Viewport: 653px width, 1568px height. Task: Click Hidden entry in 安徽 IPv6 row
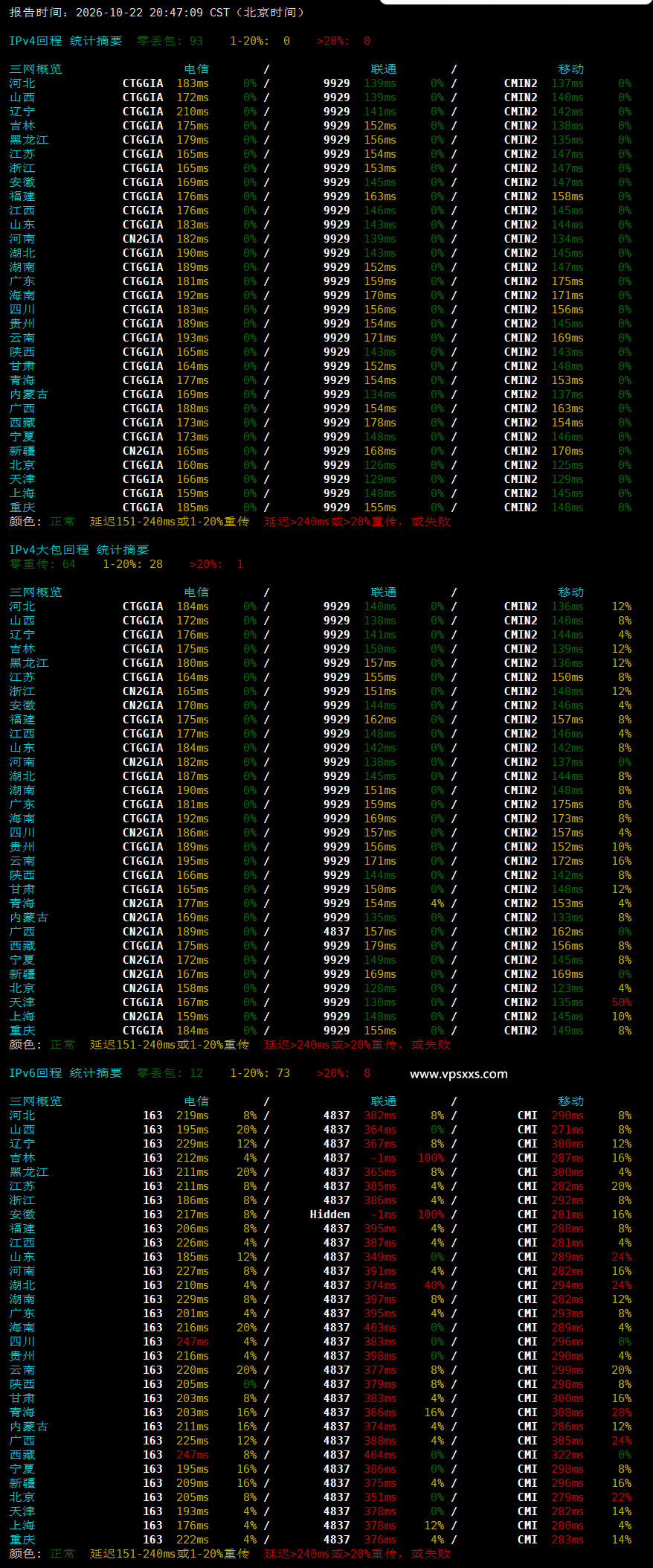coord(330,1215)
